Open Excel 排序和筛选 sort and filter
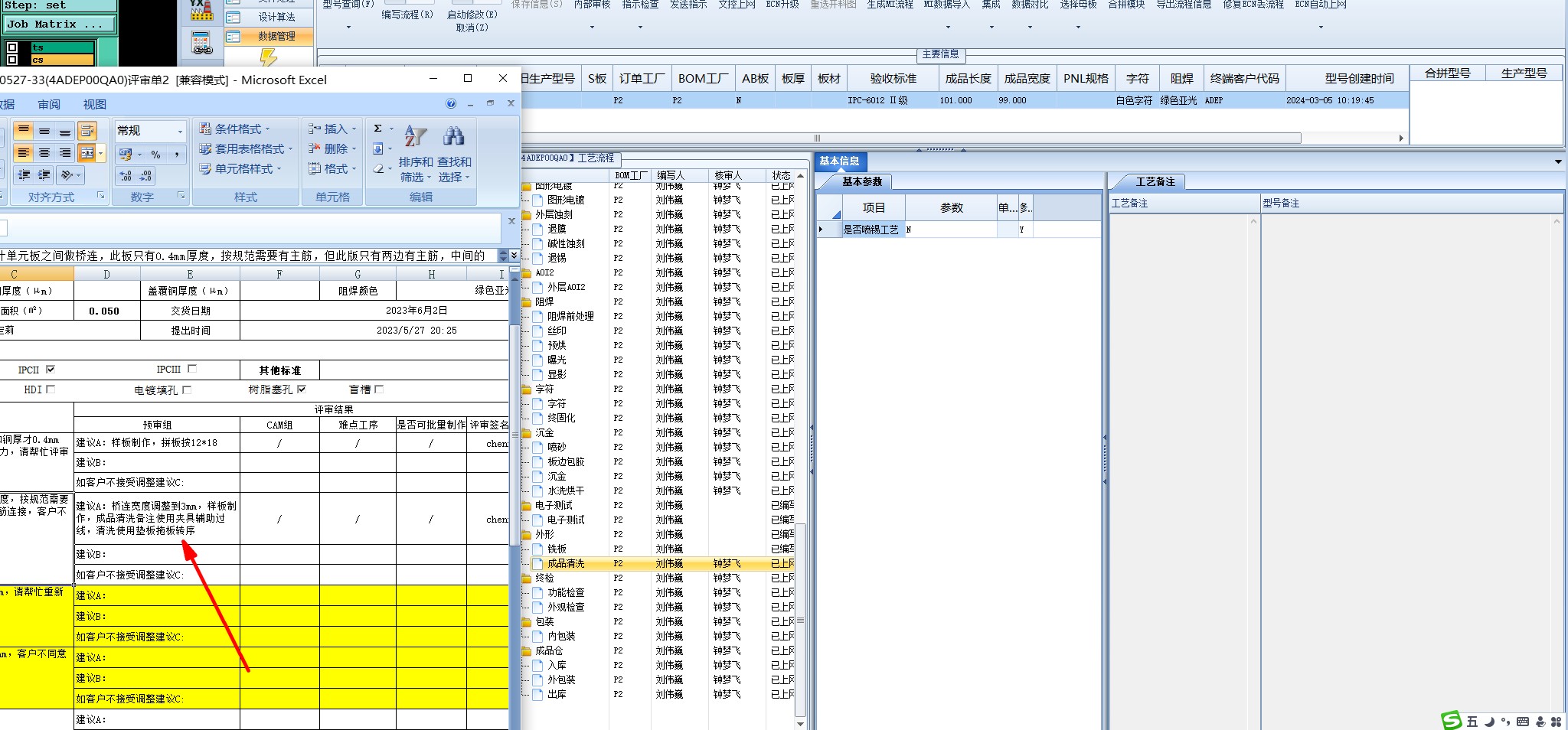 click(x=416, y=155)
